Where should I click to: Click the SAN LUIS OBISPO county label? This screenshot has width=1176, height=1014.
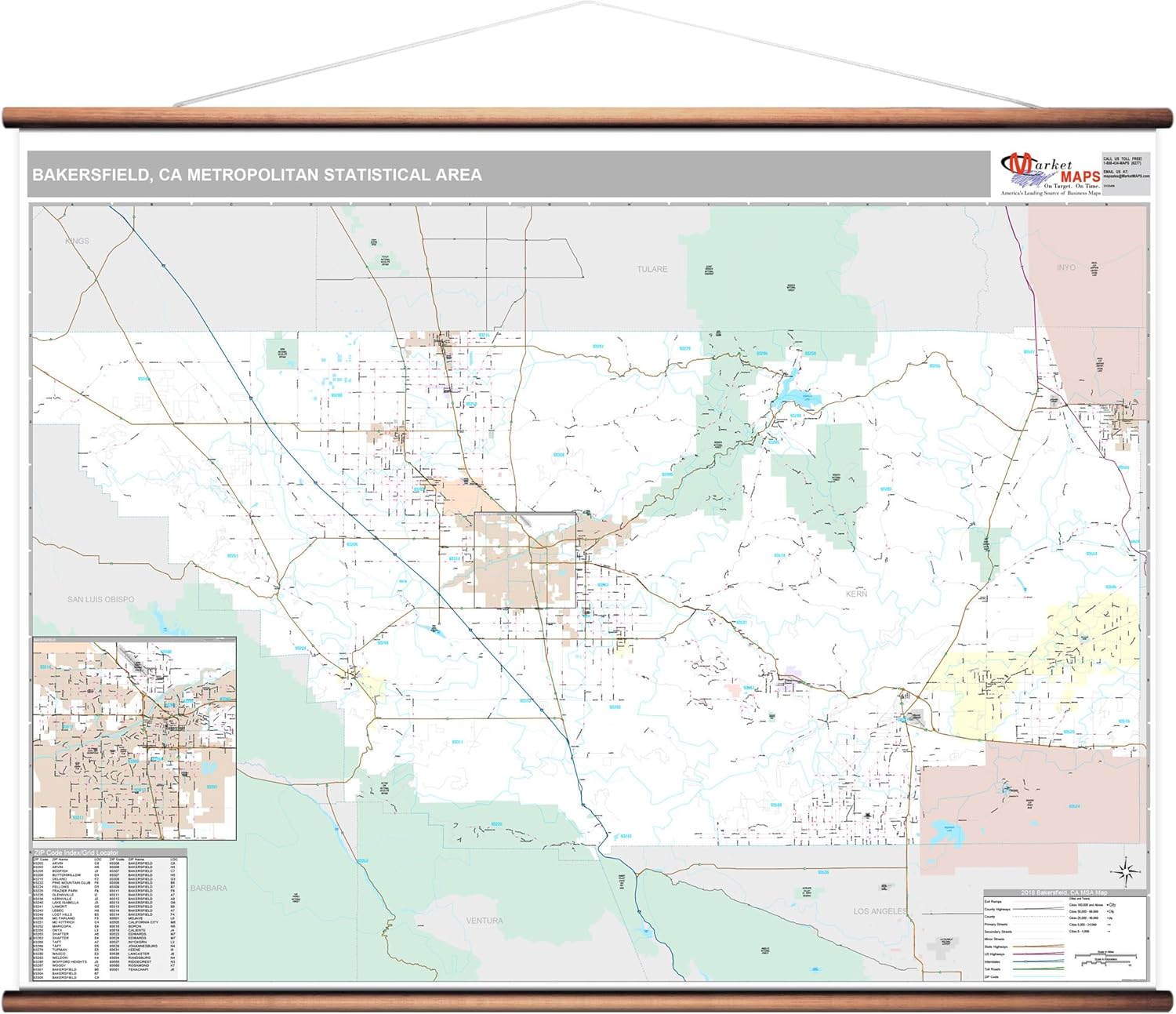[x=100, y=599]
